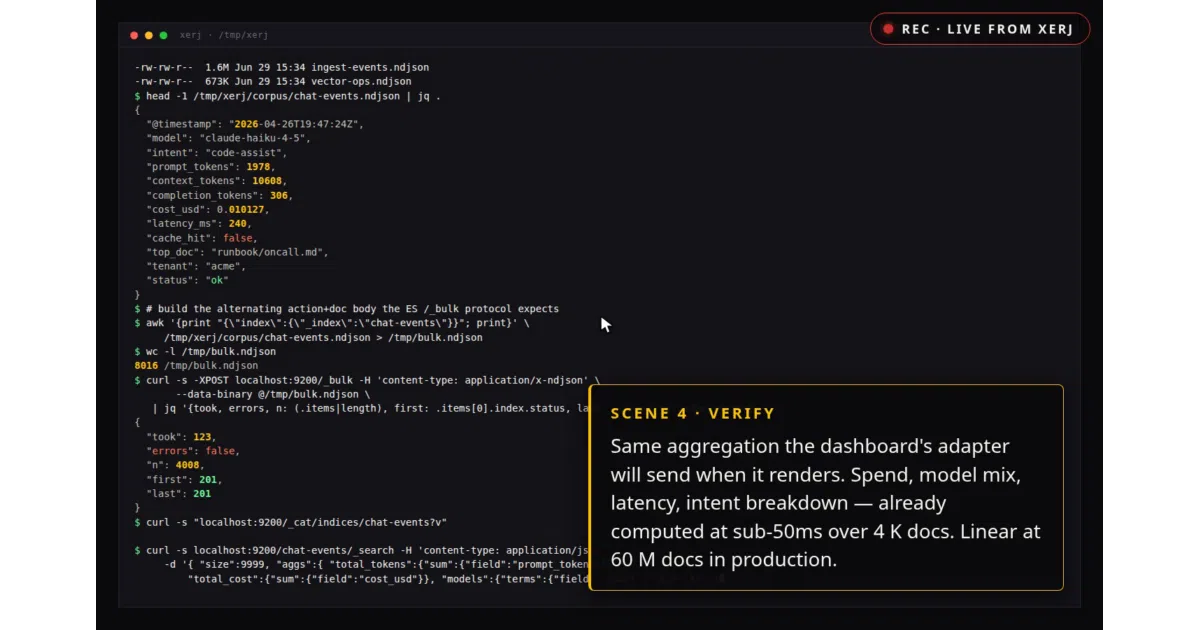
Task: Click the "errors": false result line
Action: 194,451
